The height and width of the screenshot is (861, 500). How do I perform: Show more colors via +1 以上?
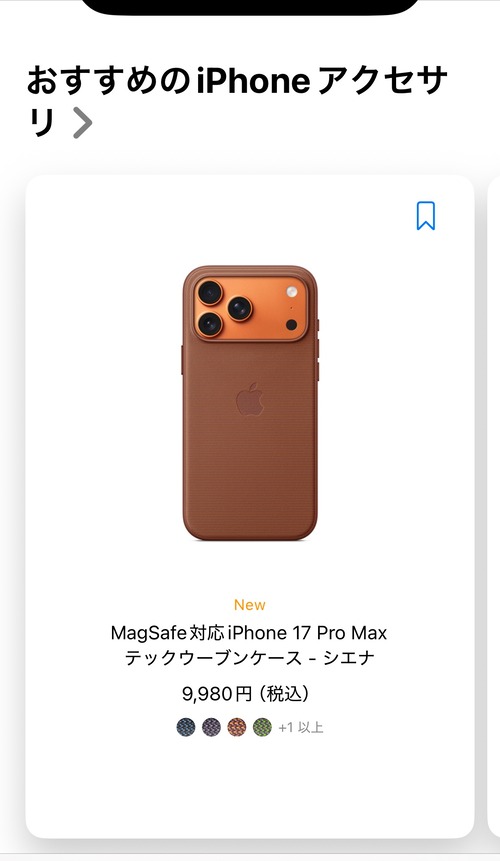(x=301, y=728)
